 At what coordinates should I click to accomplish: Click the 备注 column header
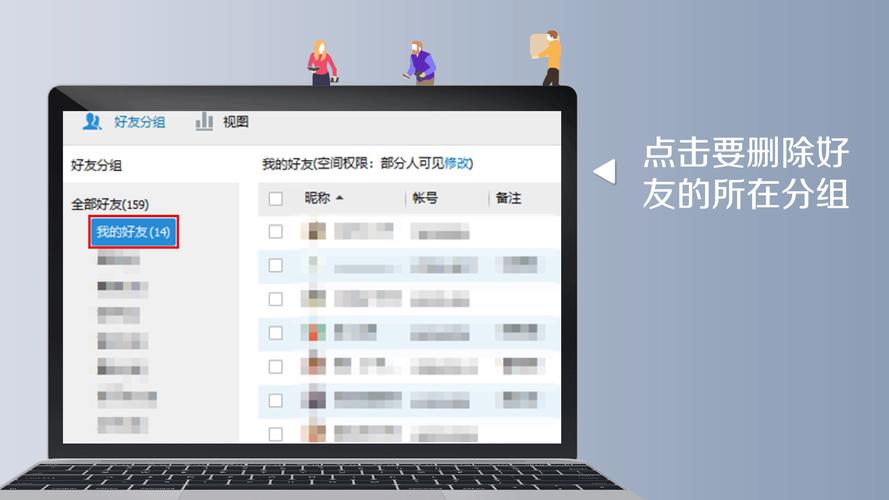(509, 198)
